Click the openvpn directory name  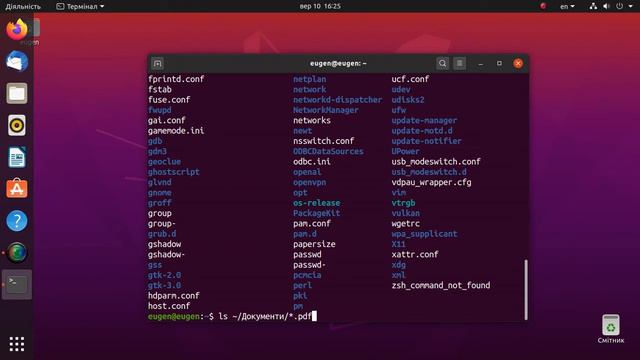point(310,182)
